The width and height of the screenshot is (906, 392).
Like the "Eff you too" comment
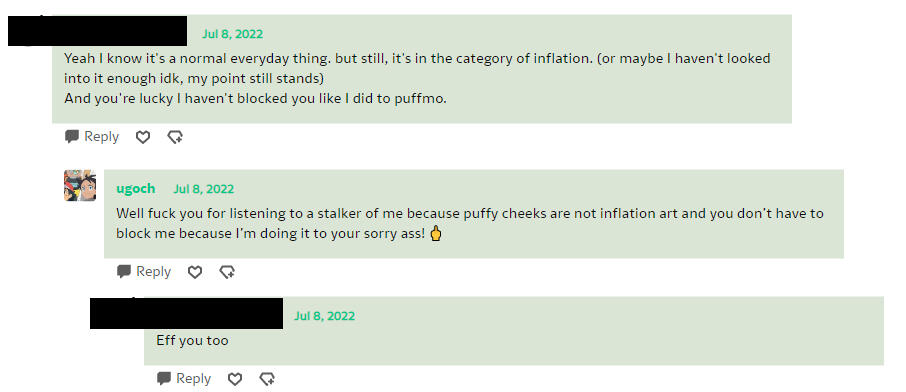point(235,379)
